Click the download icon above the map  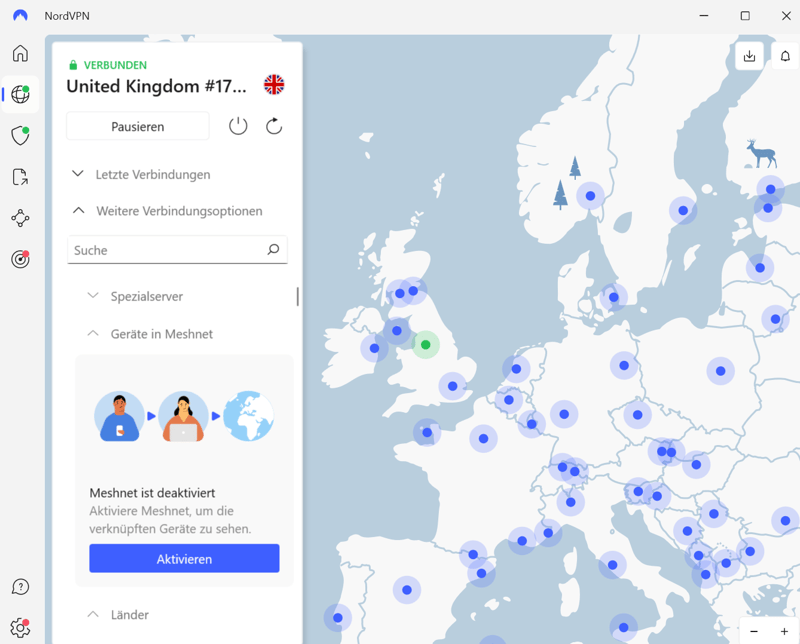pyautogui.click(x=749, y=57)
